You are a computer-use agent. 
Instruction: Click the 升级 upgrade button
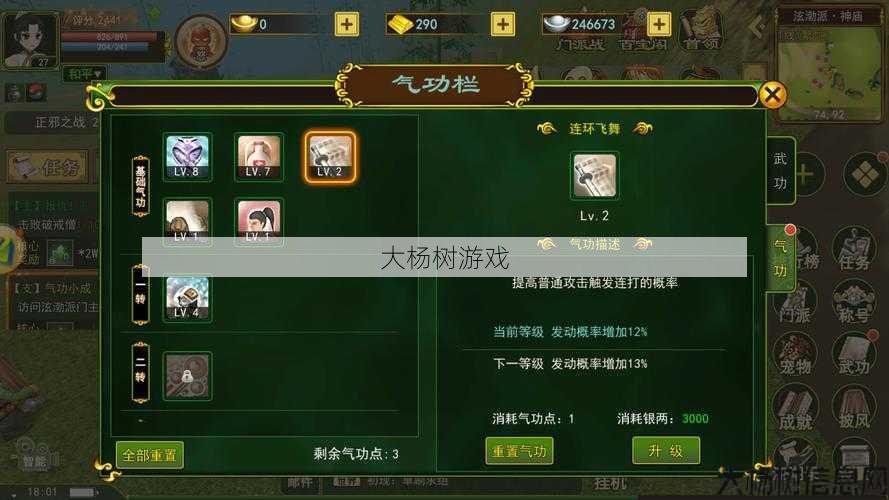(666, 451)
